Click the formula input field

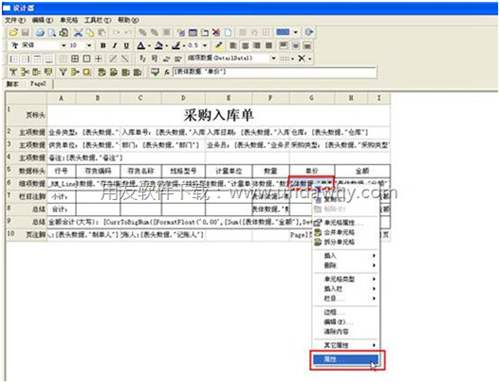274,72
